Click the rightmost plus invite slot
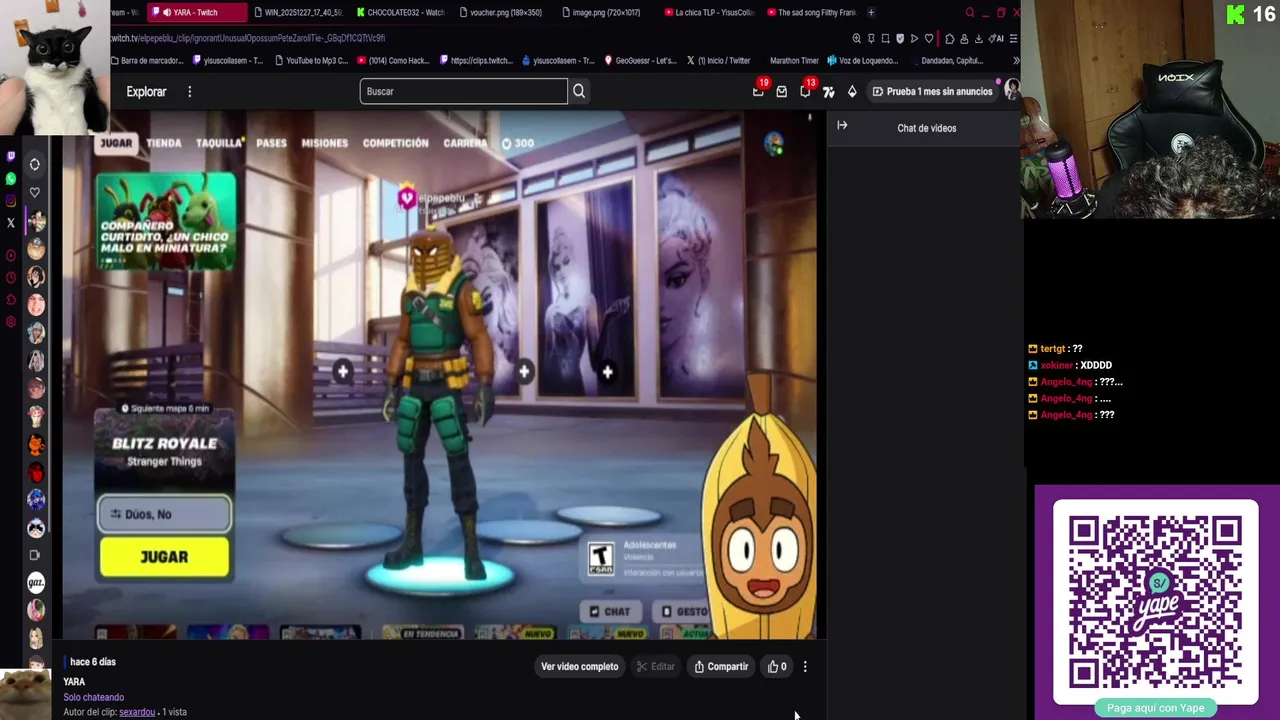 tap(607, 371)
